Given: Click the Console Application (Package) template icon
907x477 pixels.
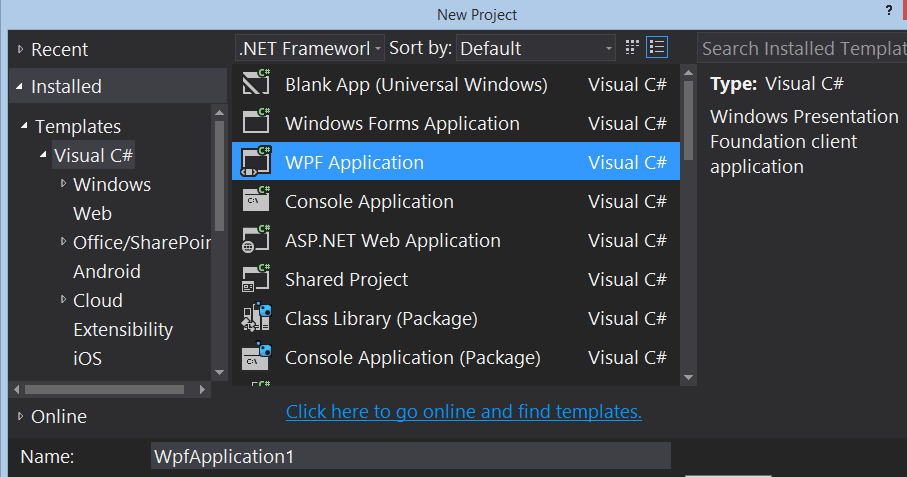Looking at the screenshot, I should [x=256, y=356].
